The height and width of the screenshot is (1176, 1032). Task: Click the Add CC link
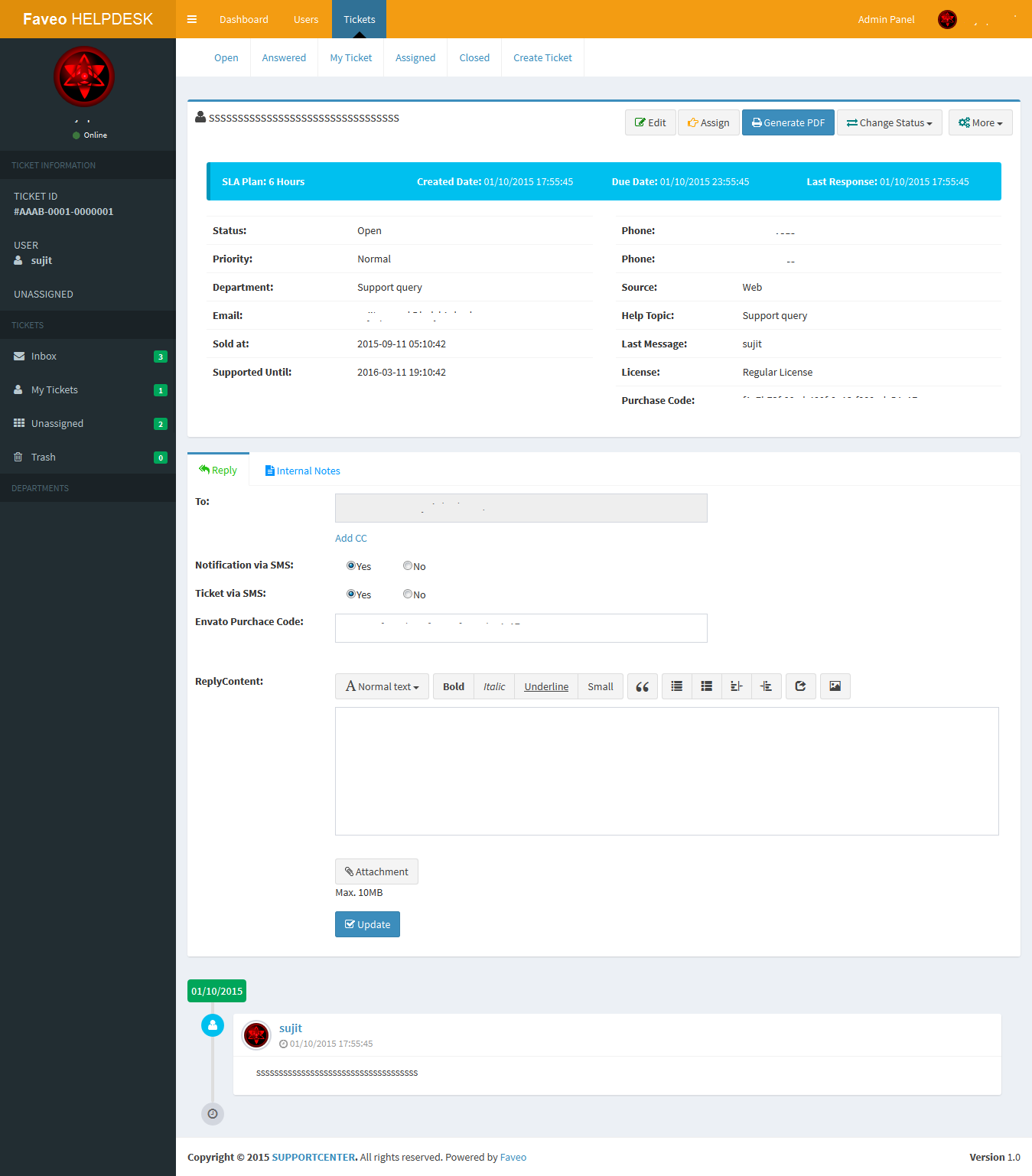point(351,538)
